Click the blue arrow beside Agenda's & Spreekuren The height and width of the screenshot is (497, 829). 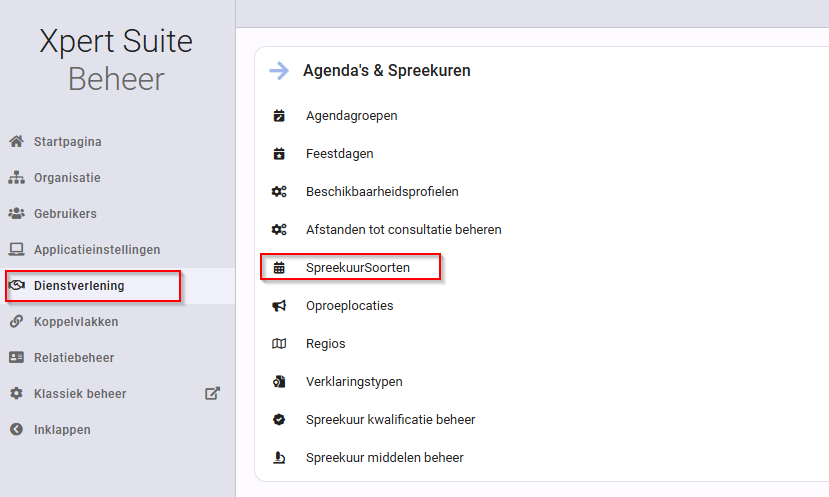pyautogui.click(x=279, y=70)
